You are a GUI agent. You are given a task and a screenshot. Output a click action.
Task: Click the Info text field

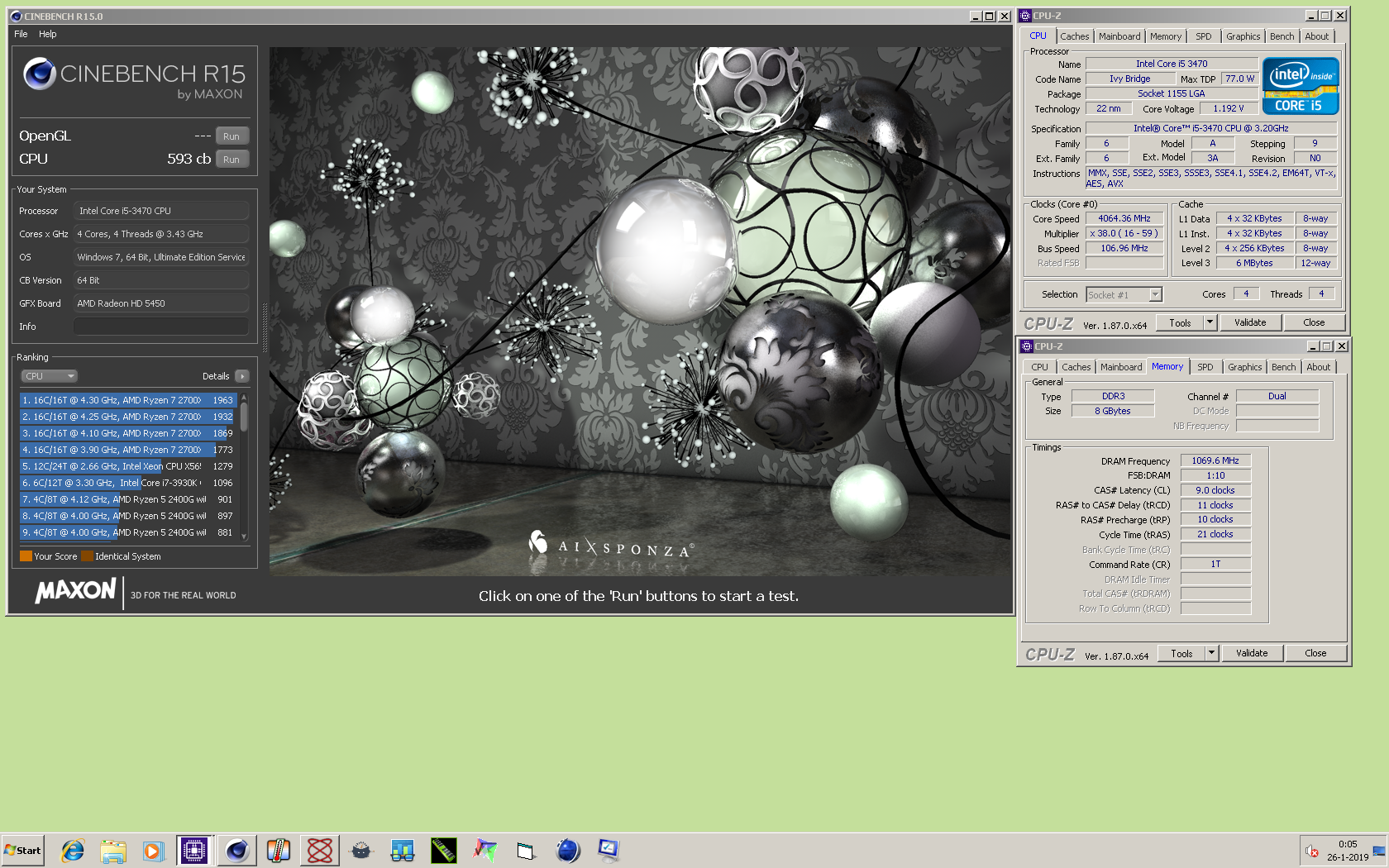[161, 327]
